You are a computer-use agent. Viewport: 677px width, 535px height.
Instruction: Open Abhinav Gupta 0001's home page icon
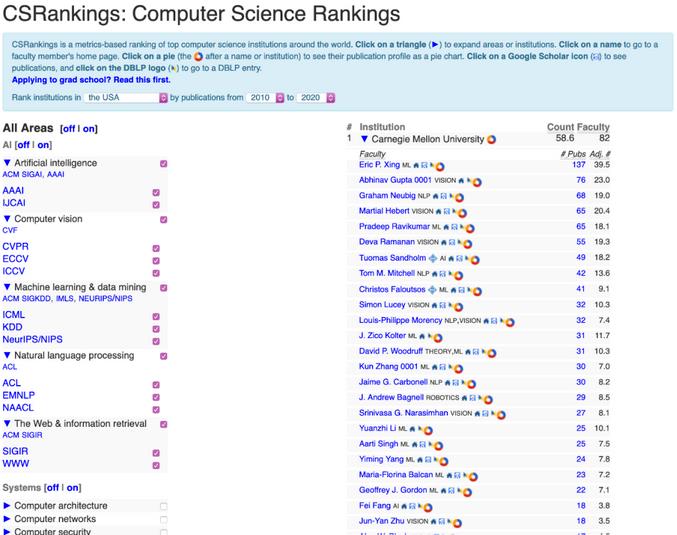461,180
